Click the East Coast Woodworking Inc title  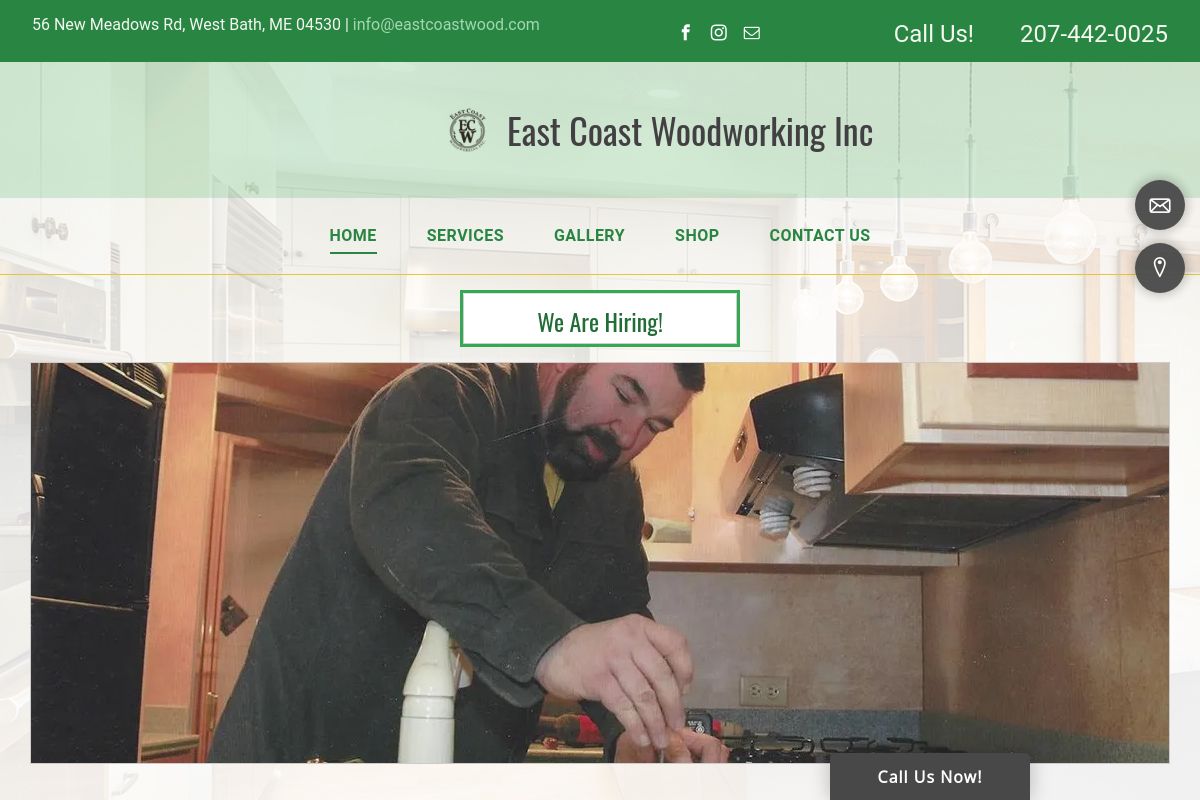(690, 131)
